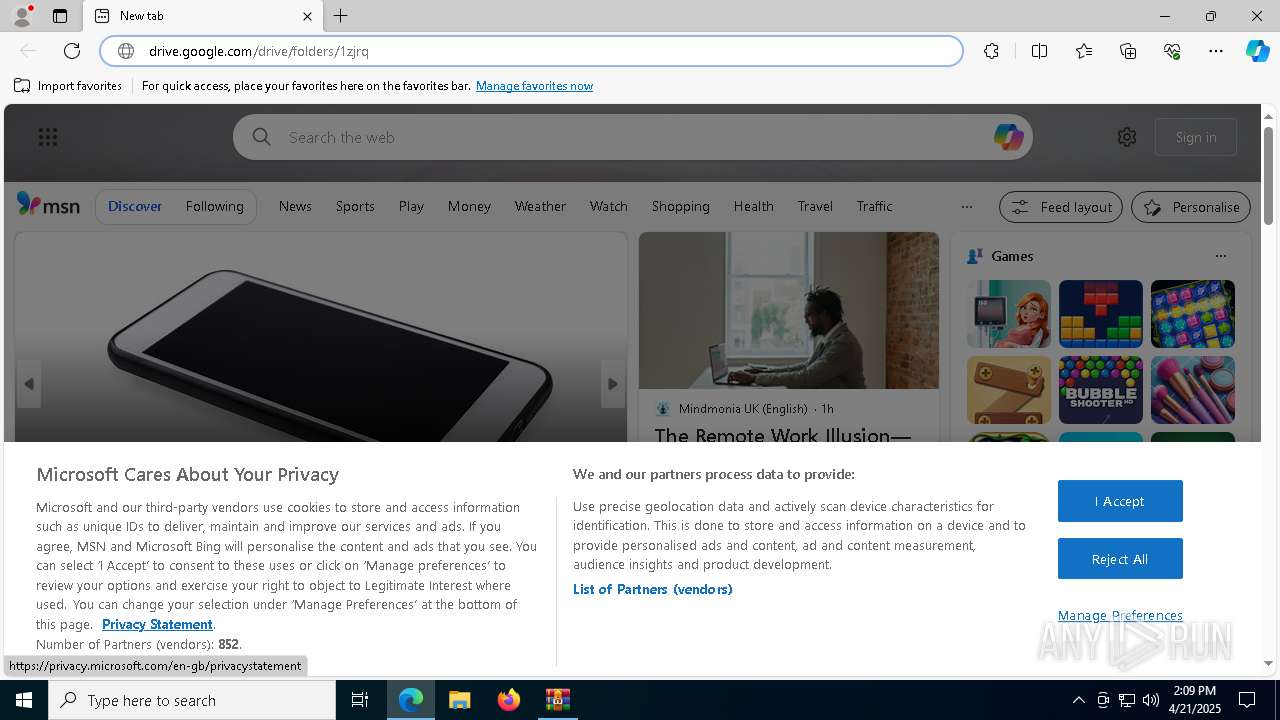Image resolution: width=1280 pixels, height=720 pixels.
Task: Open the makeup brushes game thumbnail
Action: [x=1193, y=390]
